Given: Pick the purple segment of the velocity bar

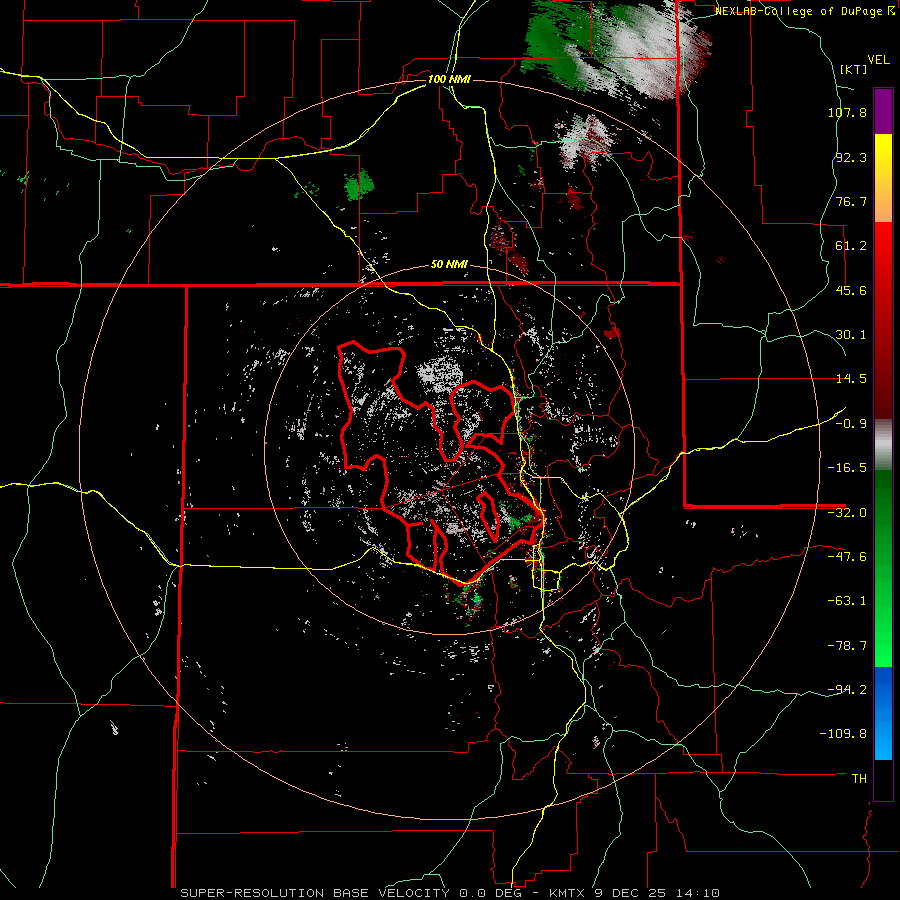Looking at the screenshot, I should tap(883, 111).
